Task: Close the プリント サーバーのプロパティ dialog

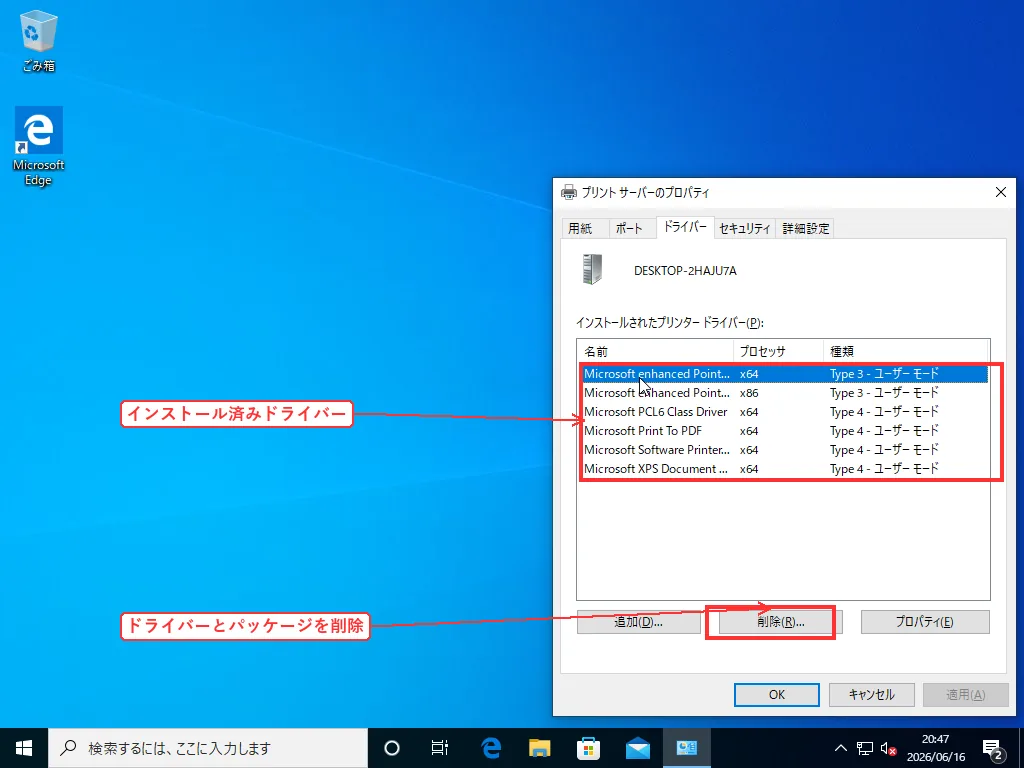Action: click(x=1000, y=192)
